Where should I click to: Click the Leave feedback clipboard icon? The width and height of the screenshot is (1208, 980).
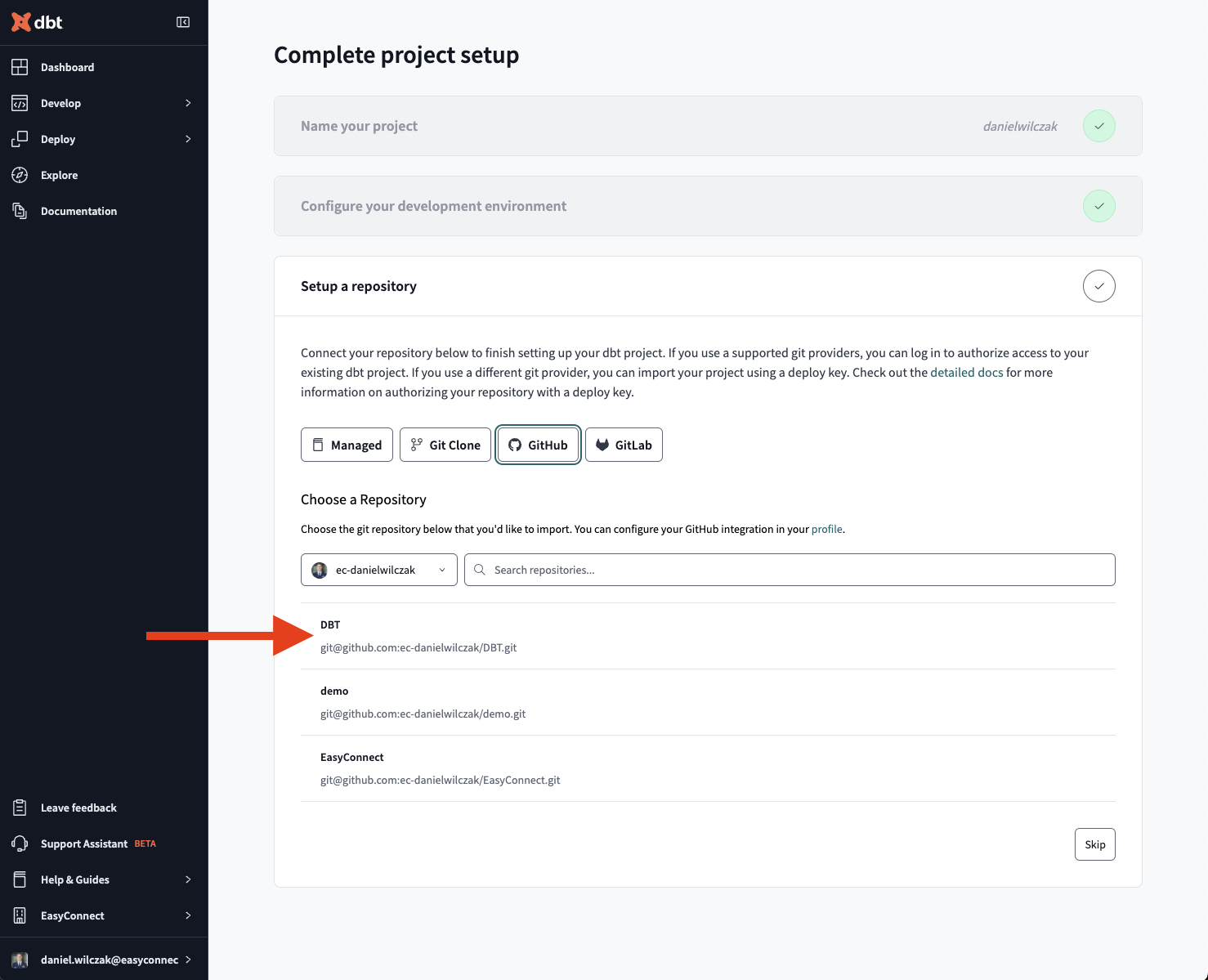(20, 808)
